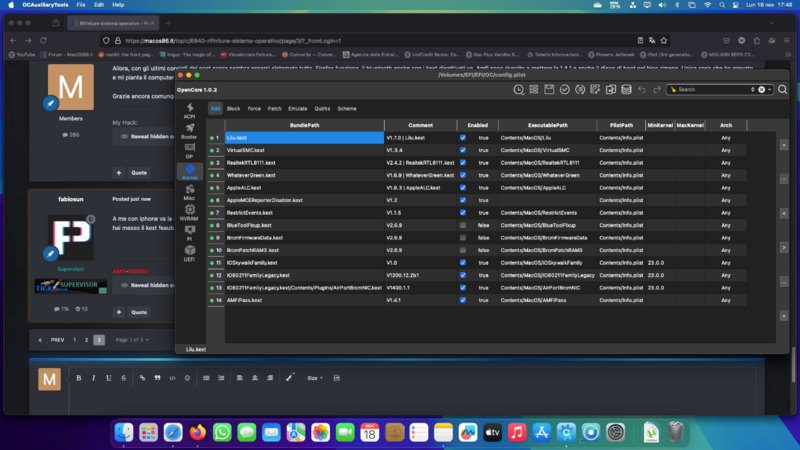Expand the bookmarks overflow chevron
Image resolution: width=800 pixels, height=450 pixels.
tap(788, 55)
